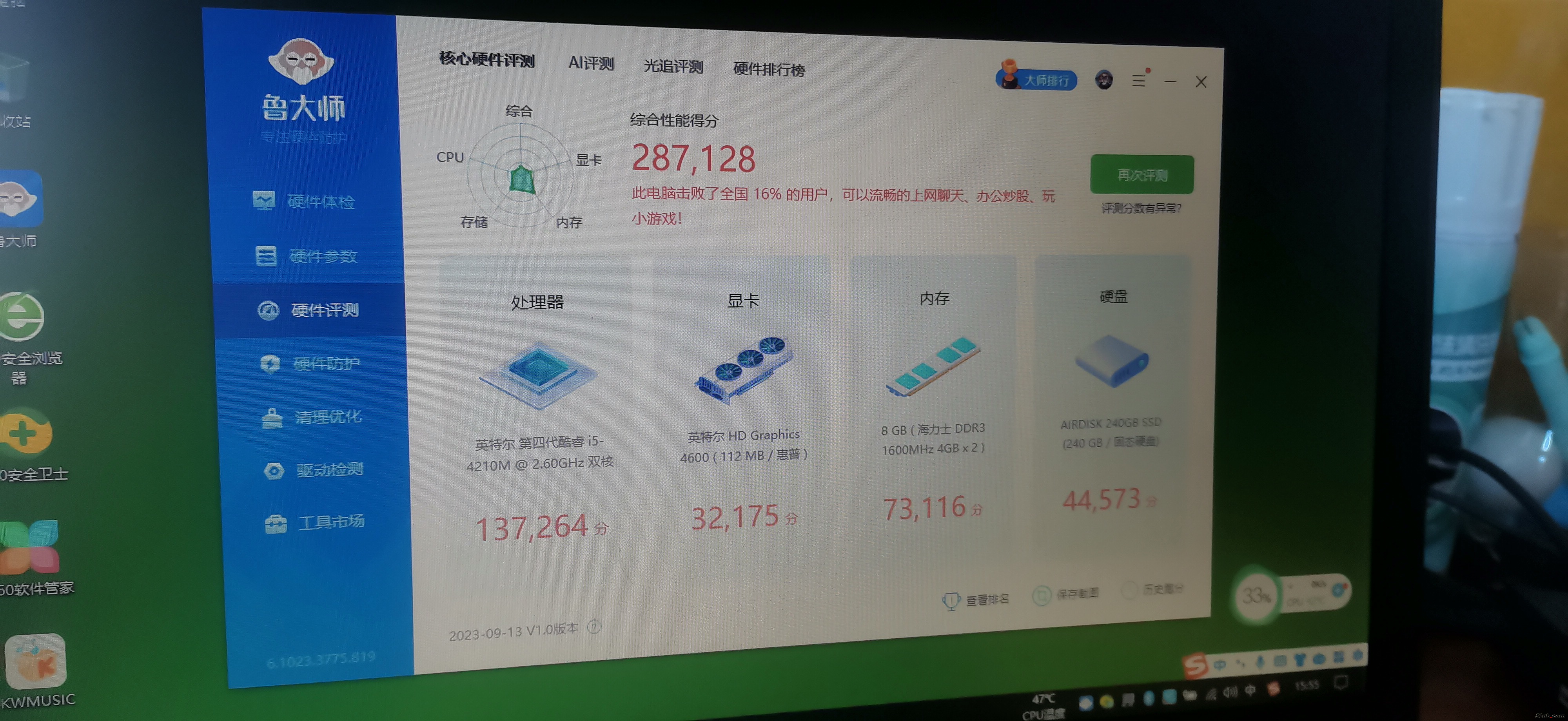Click the AIRDISK 240GB SSD description
Screen dimensions: 1568x721
pyautogui.click(x=1111, y=433)
